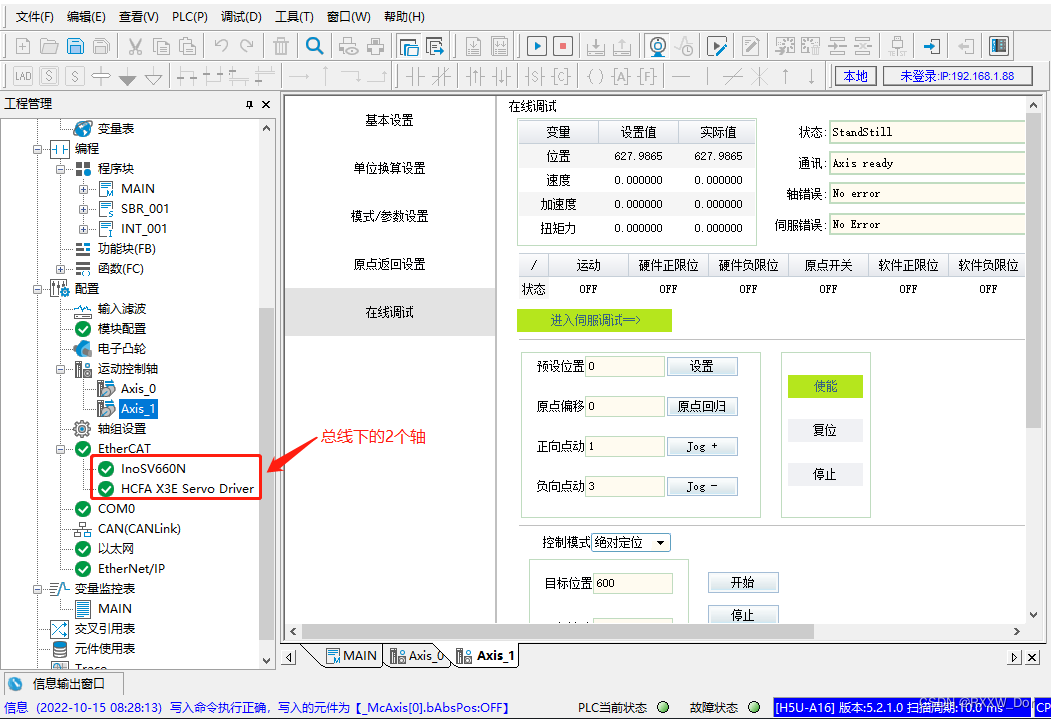Screen dimensions: 1051x719
Task: Expand the SBR_001 tree node
Action: pos(83,209)
